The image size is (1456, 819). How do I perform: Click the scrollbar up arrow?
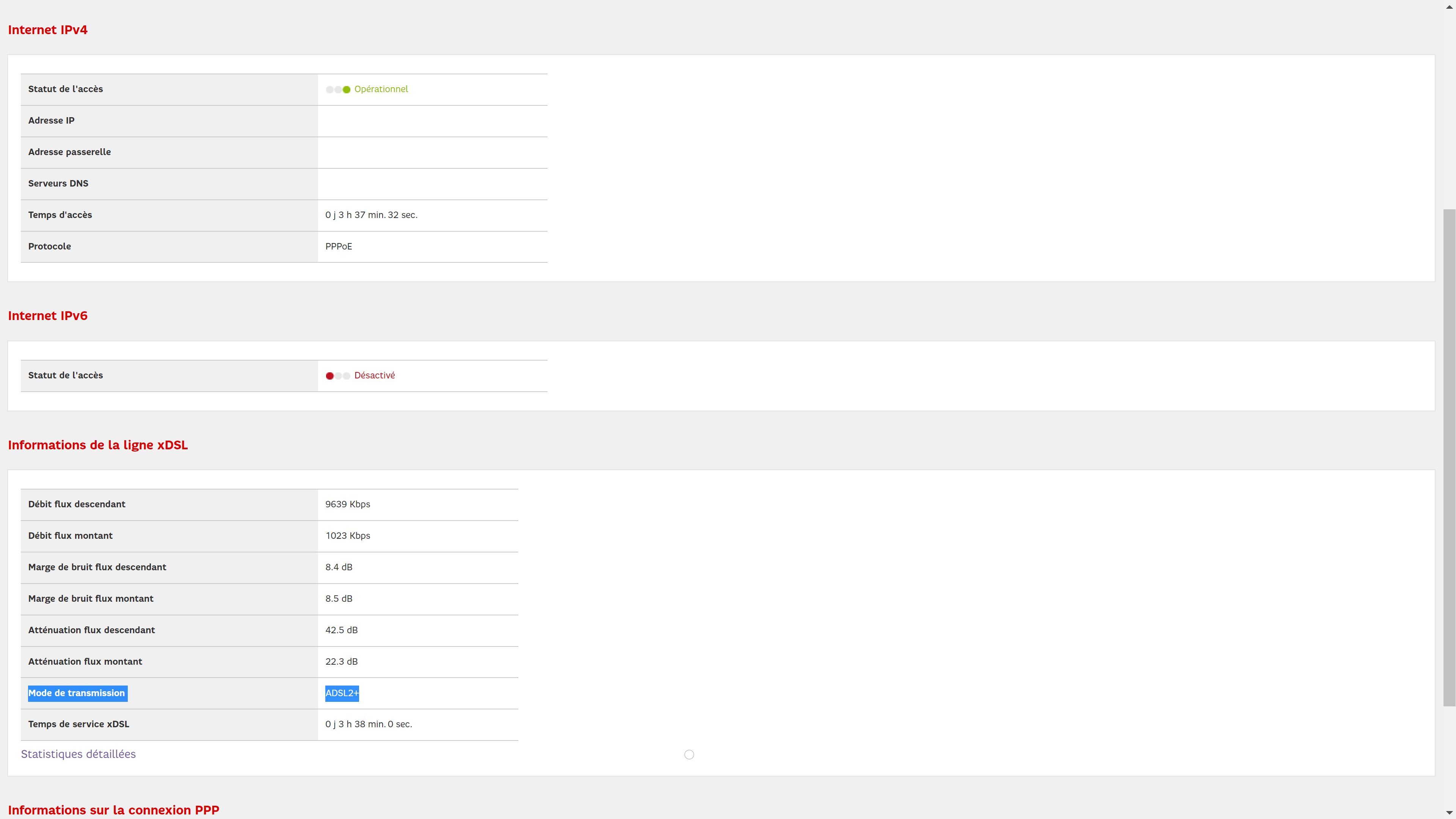1449,7
